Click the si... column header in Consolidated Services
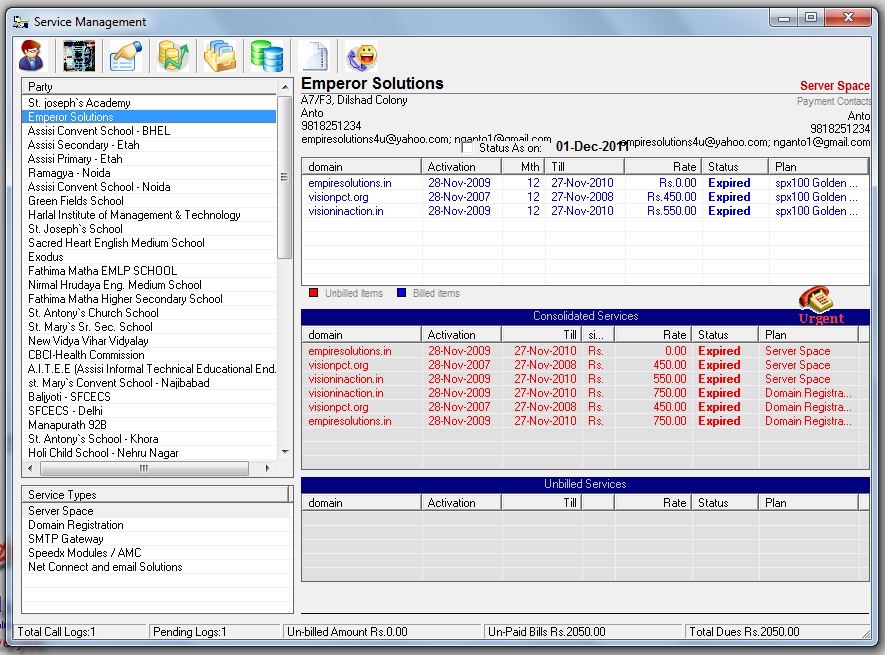Screen dimensions: 885x655 (598, 335)
